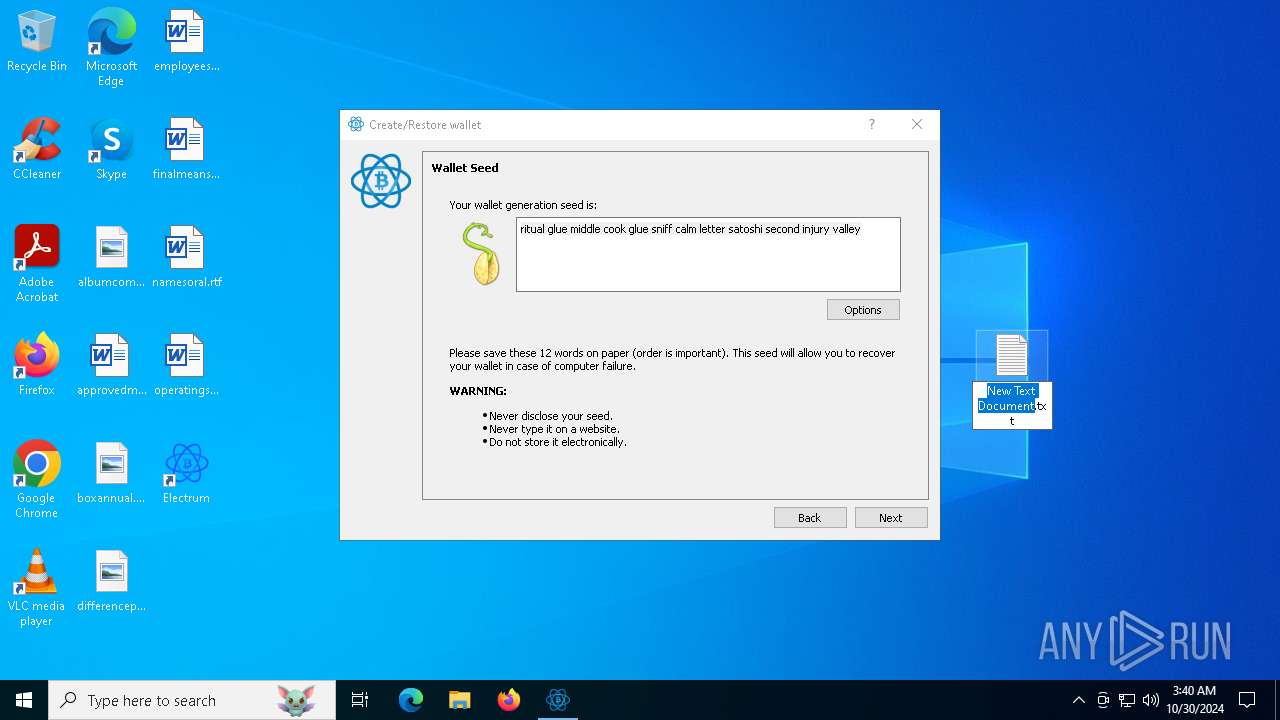The height and width of the screenshot is (720, 1280).
Task: Select the operatings Word document icon
Action: (x=186, y=366)
